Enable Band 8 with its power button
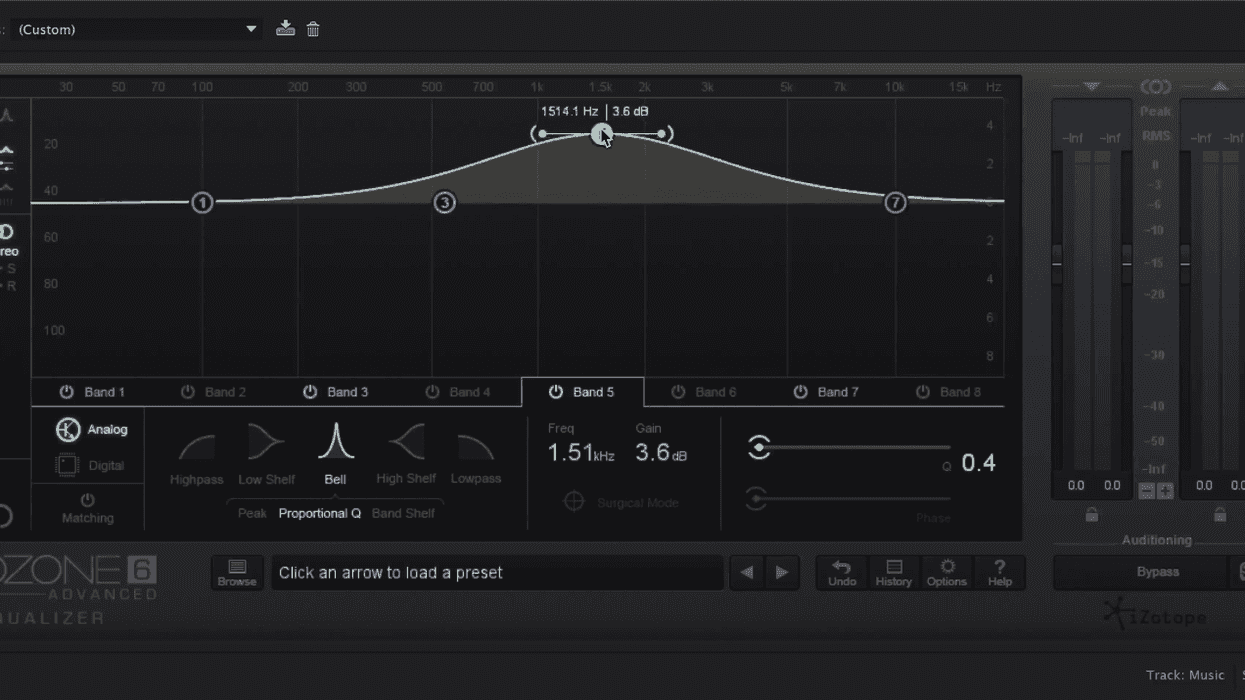This screenshot has height=700, width=1245. 922,392
